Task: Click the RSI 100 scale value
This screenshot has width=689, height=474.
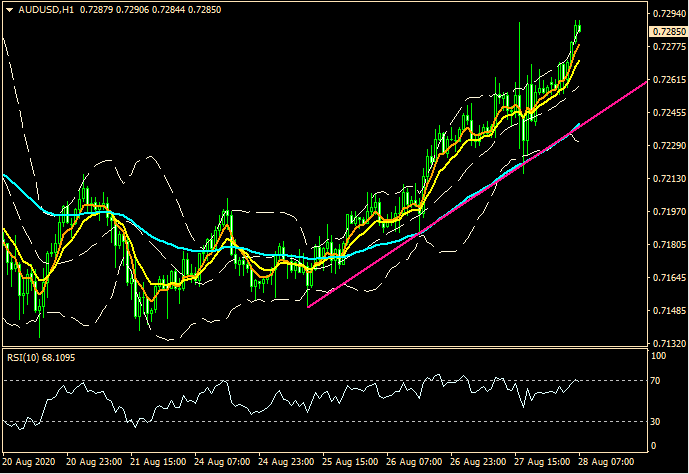Action: (x=659, y=355)
